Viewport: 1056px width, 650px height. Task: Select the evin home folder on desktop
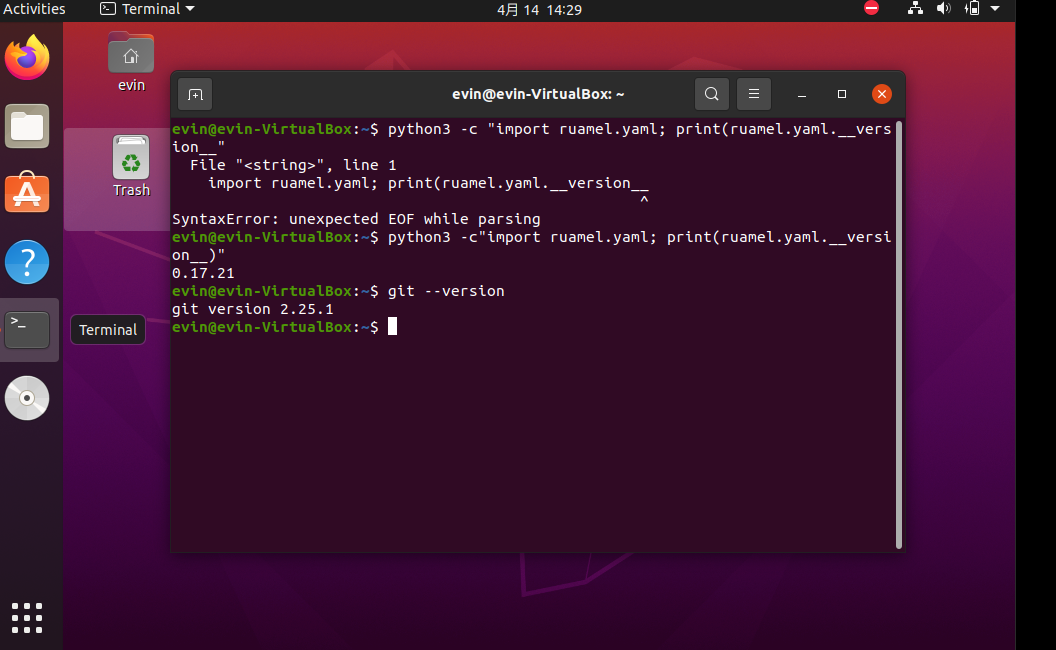coord(131,62)
